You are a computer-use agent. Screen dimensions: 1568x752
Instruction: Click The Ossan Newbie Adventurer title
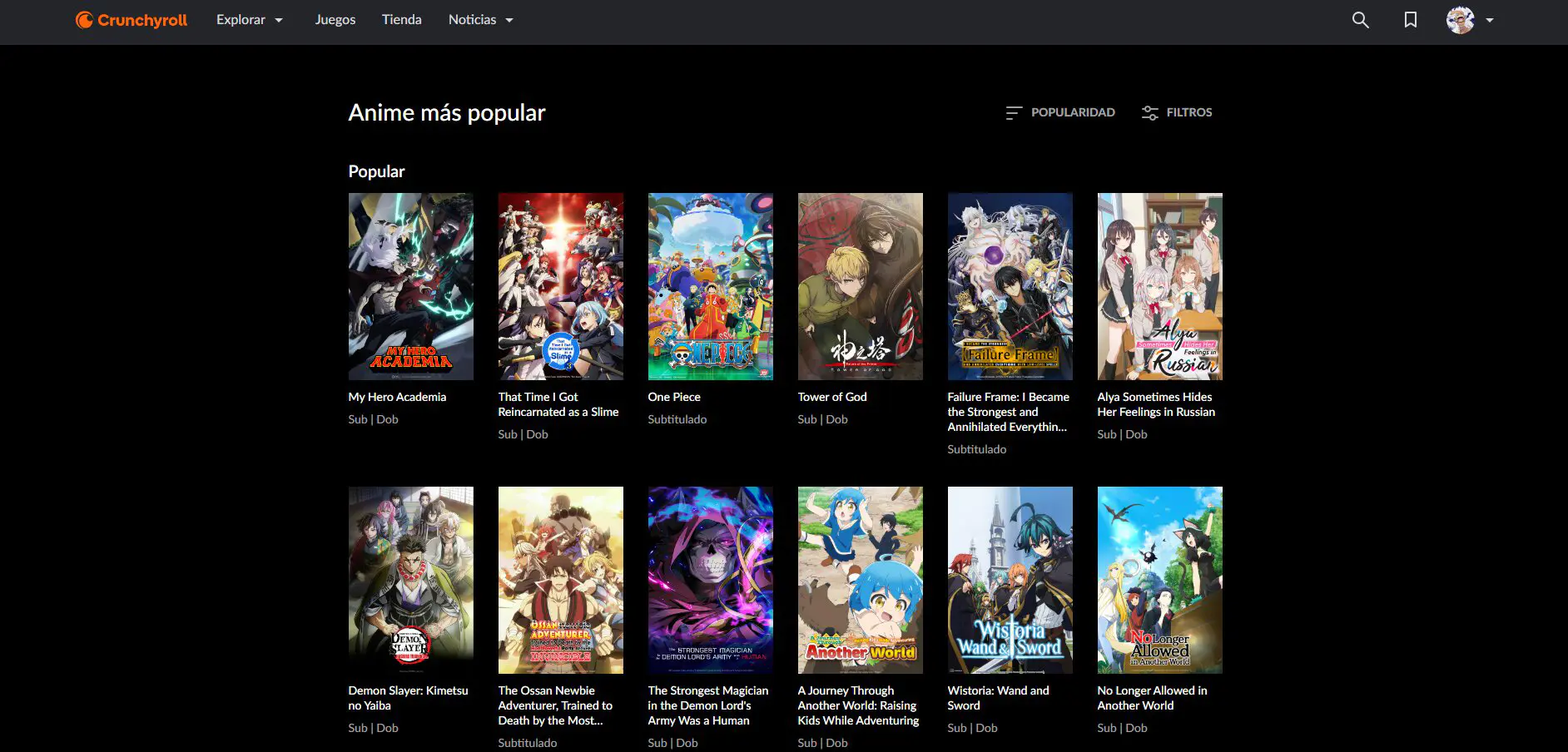click(x=555, y=705)
